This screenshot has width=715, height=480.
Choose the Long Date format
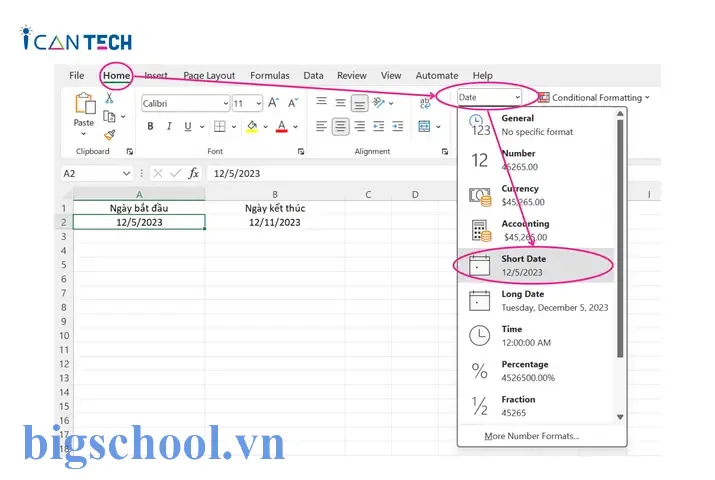point(537,301)
